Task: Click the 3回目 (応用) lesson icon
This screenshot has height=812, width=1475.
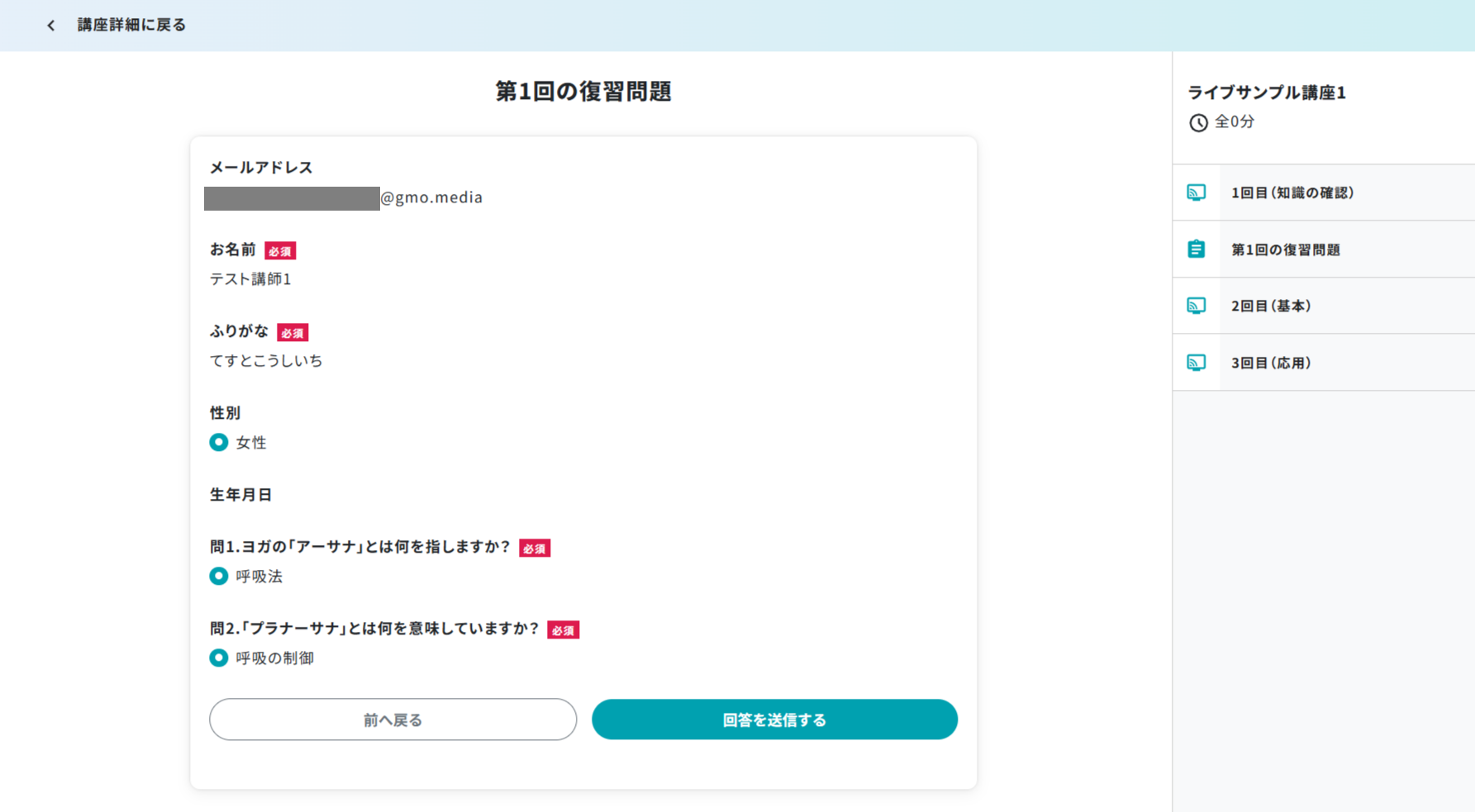Action: (1196, 363)
